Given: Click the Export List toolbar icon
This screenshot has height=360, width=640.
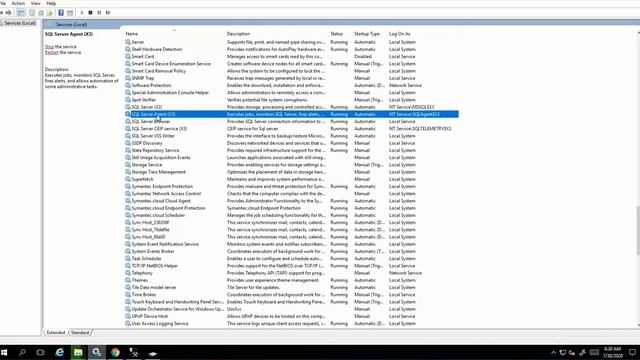Looking at the screenshot, I should click(x=50, y=13).
